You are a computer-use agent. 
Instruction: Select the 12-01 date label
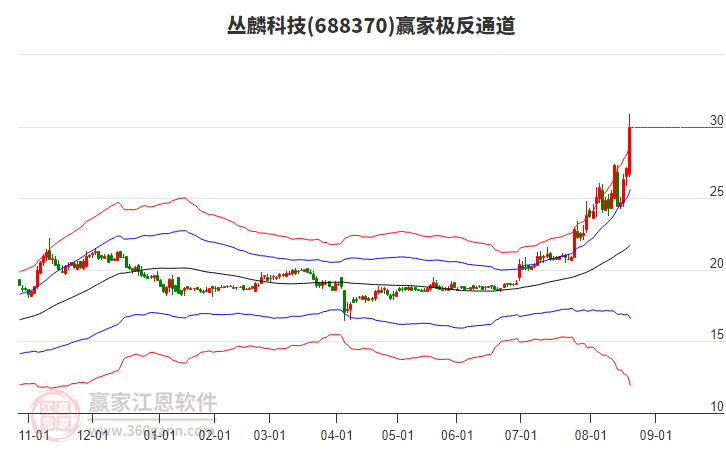[93, 436]
